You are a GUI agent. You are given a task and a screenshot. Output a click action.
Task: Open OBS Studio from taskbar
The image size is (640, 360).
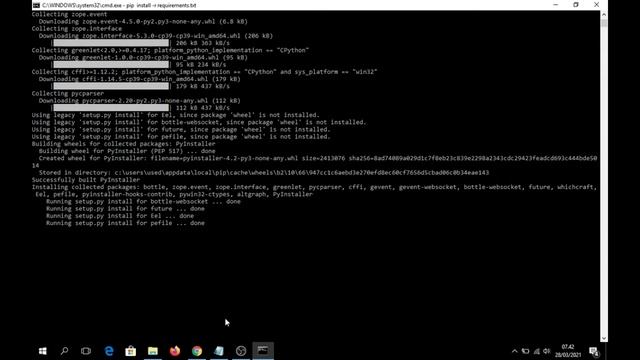tap(241, 351)
